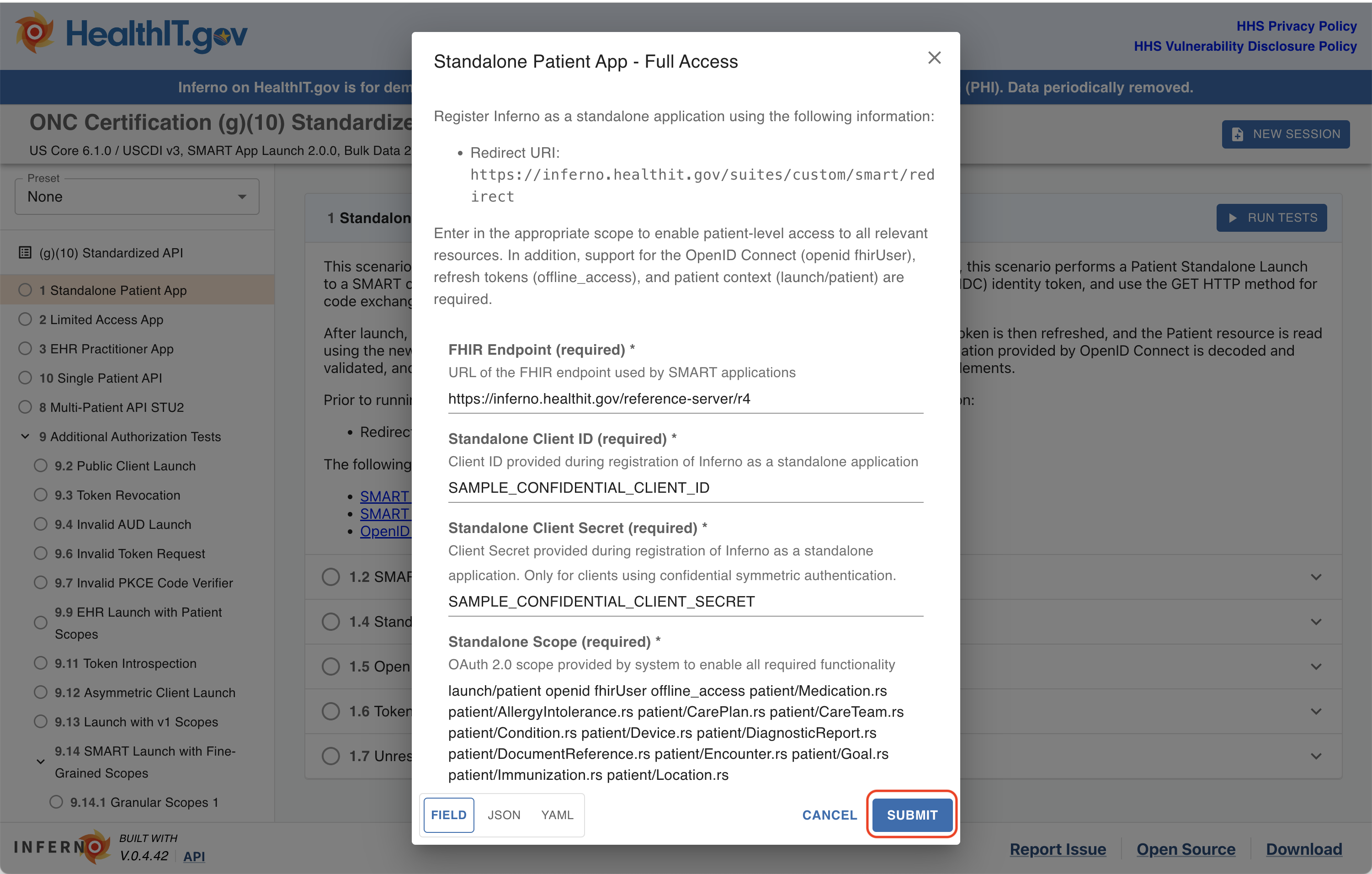Submit the standalone app inputs
Image resolution: width=1372 pixels, height=874 pixels.
(x=912, y=815)
